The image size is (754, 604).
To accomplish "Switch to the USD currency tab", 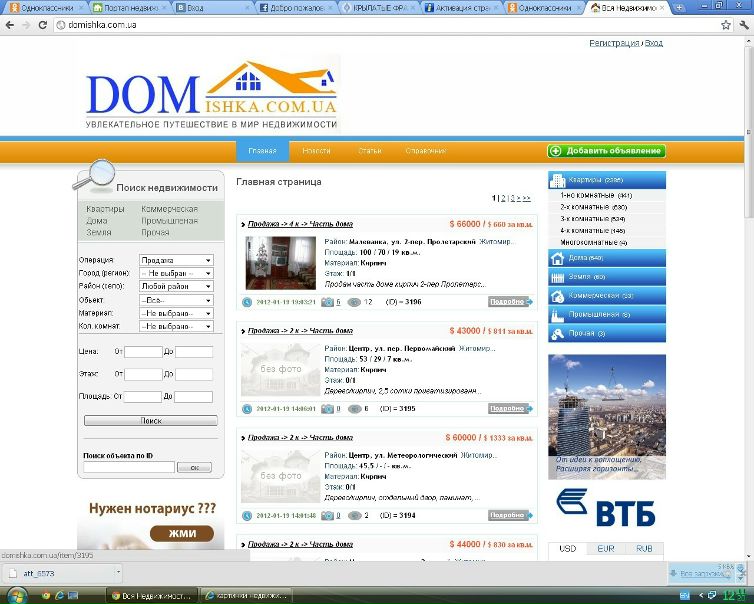I will pyautogui.click(x=567, y=549).
